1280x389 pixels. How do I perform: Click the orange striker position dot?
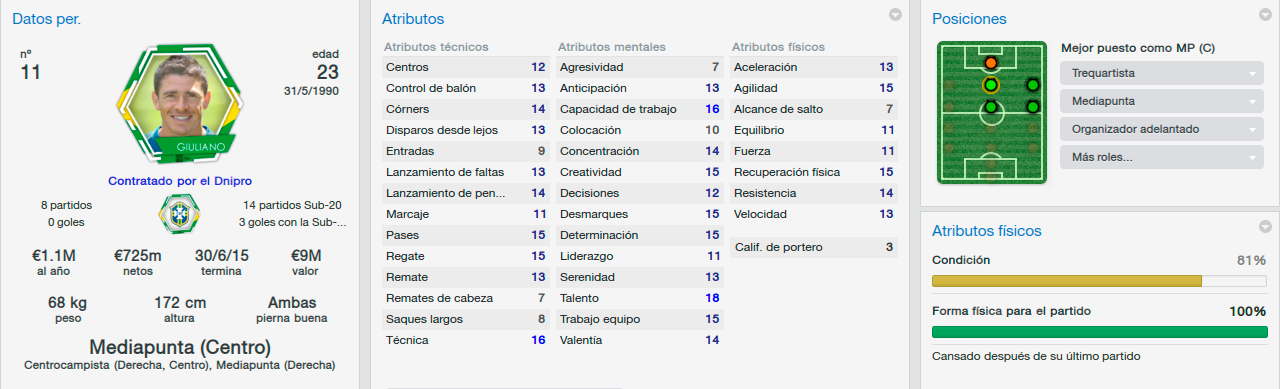click(x=990, y=63)
